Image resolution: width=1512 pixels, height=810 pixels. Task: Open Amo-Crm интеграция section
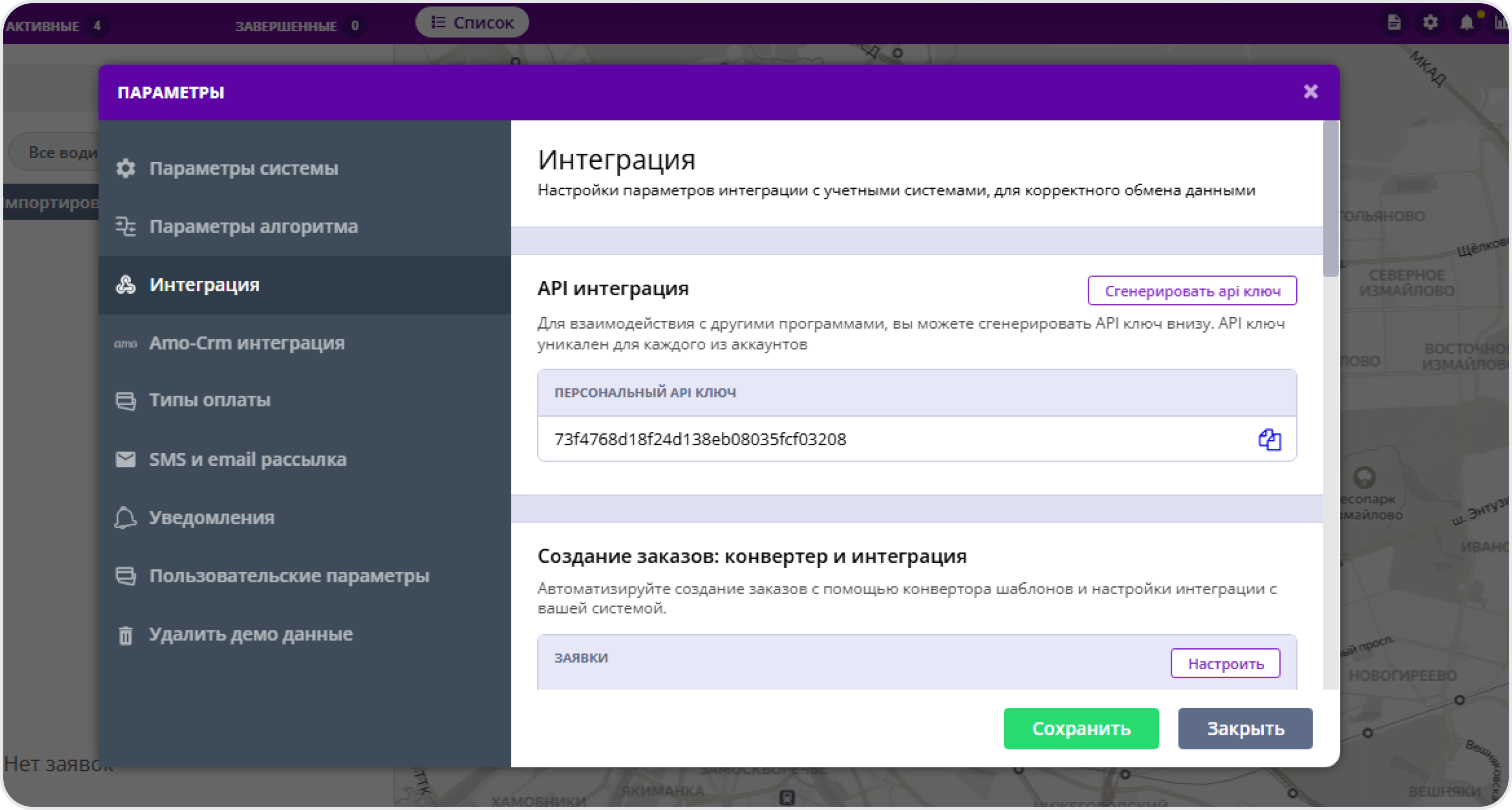click(x=247, y=343)
